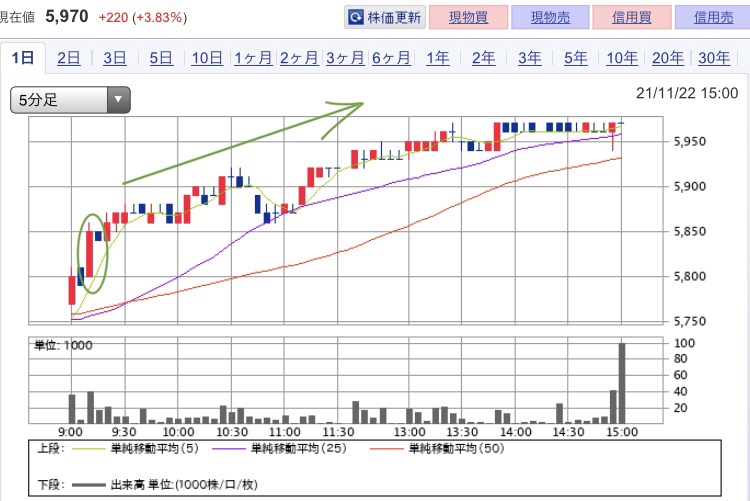This screenshot has height=501, width=750.
Task: Switch to the 10日 period
Action: [x=207, y=58]
